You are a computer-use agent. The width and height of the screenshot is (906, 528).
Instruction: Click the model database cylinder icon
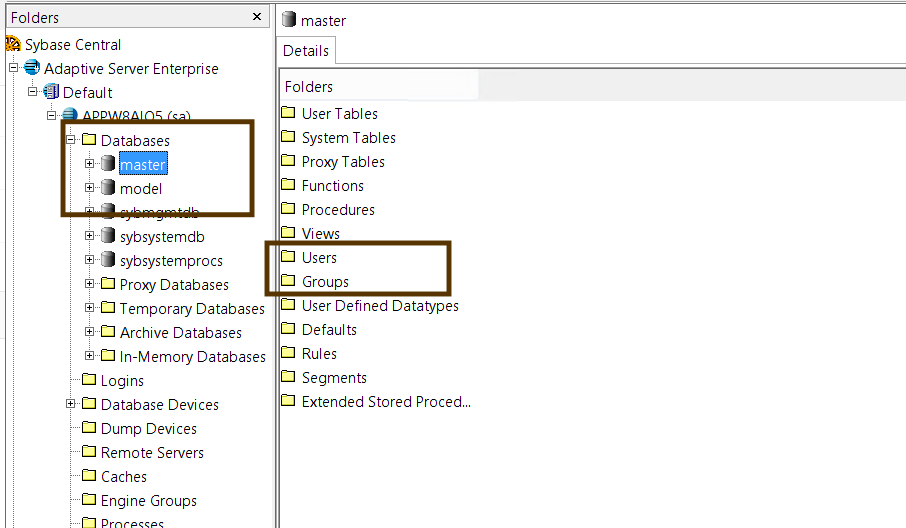click(x=108, y=187)
